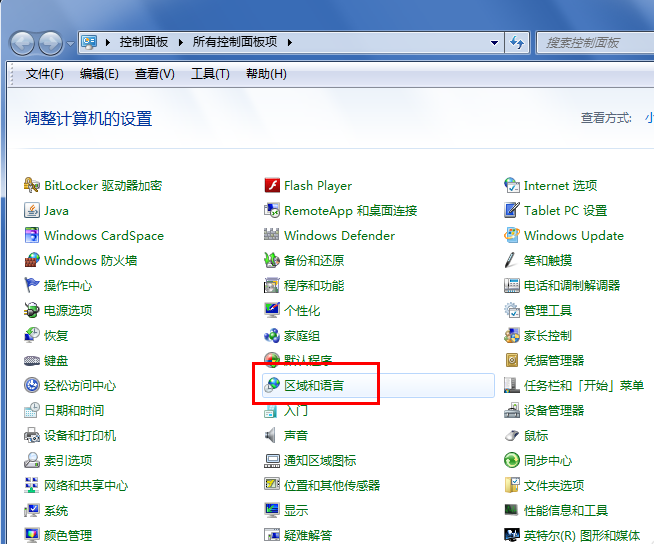Open 位置和其他传感器 link
This screenshot has width=654, height=544.
point(332,486)
